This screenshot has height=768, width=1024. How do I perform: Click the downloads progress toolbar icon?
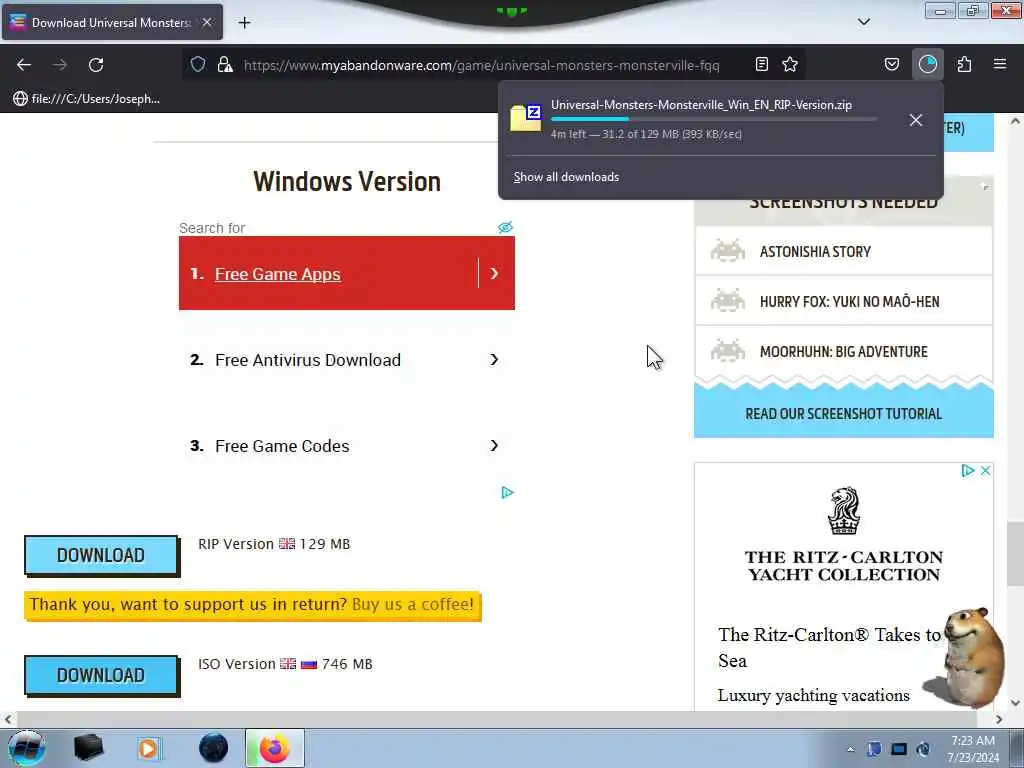click(x=928, y=64)
